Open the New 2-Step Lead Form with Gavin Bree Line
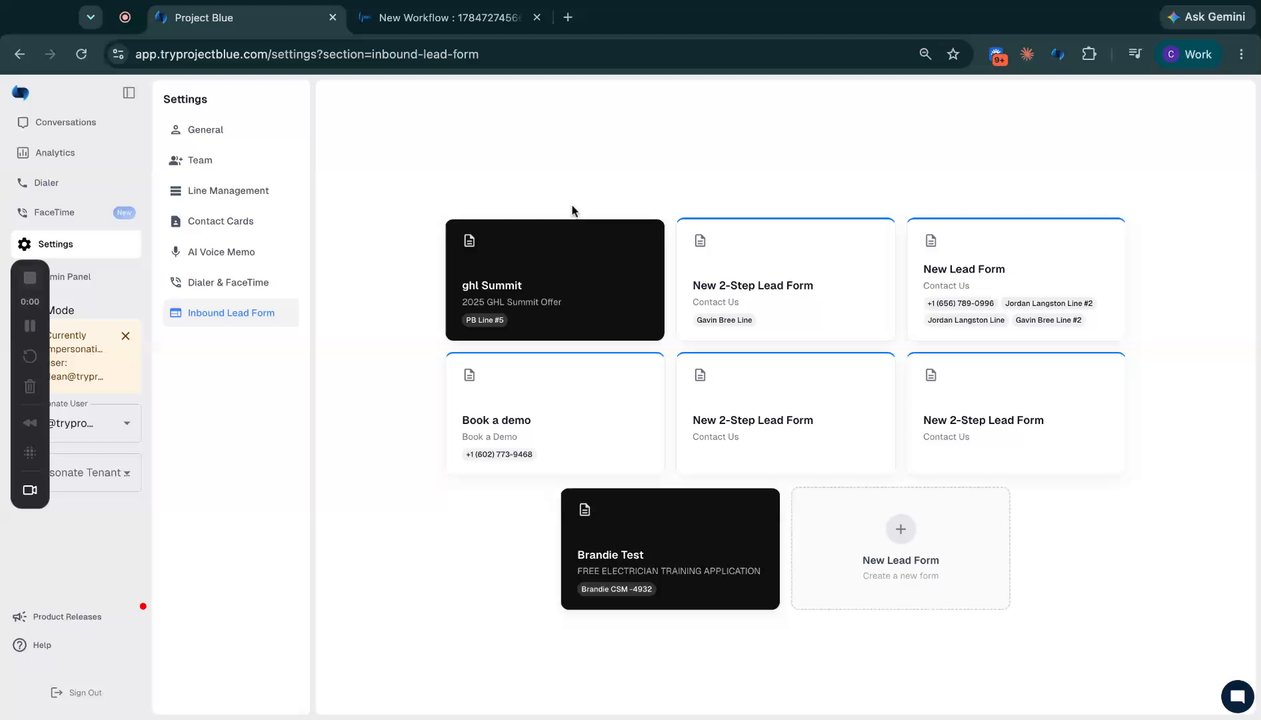1261x720 pixels. (786, 280)
